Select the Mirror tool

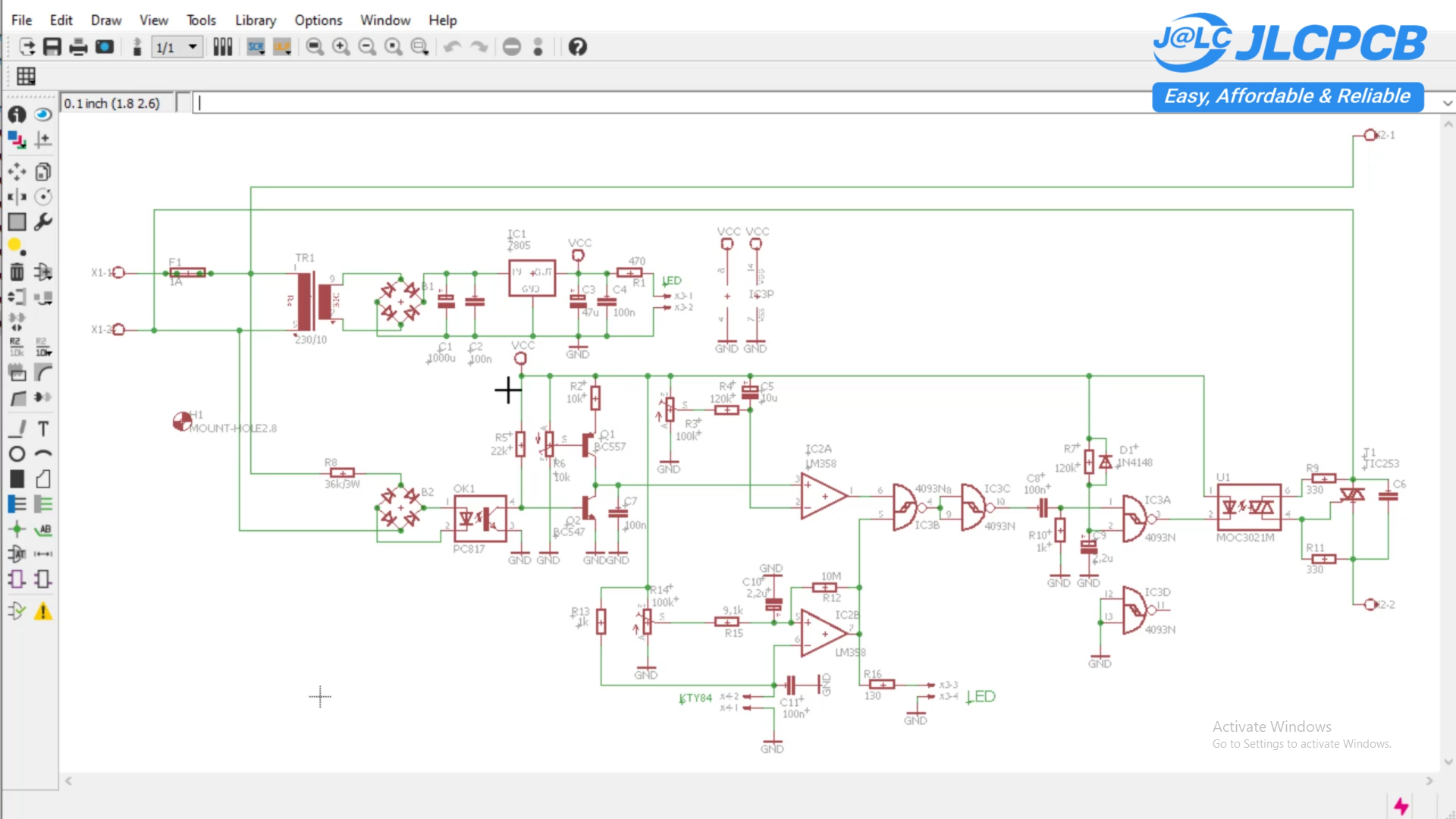pos(17,197)
